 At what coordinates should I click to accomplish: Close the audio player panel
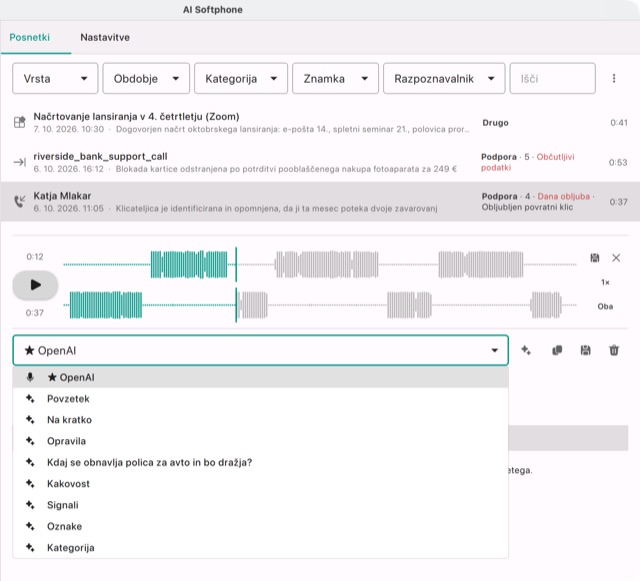click(616, 258)
